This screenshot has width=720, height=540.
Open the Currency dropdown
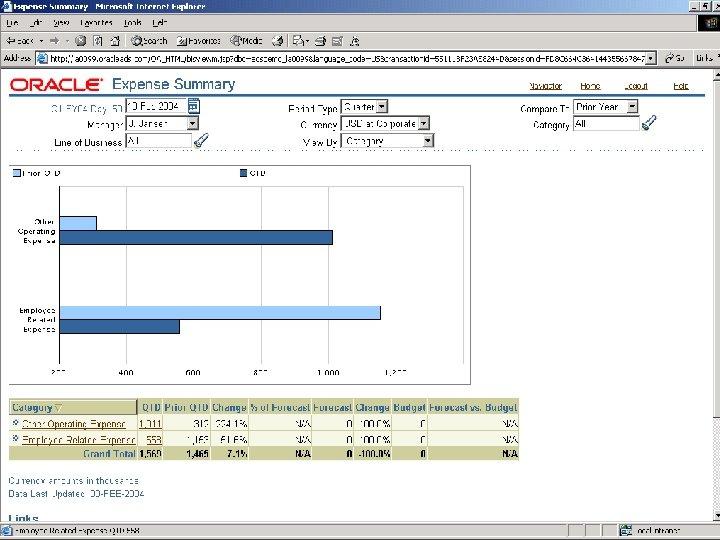[x=424, y=123]
